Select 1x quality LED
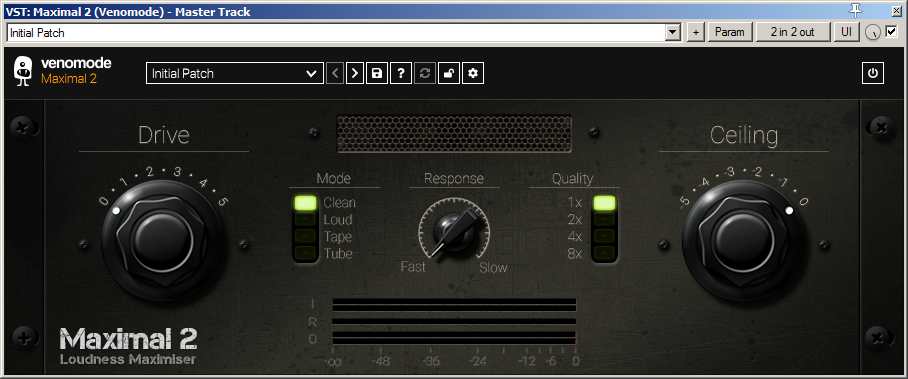This screenshot has width=908, height=379. [x=605, y=203]
